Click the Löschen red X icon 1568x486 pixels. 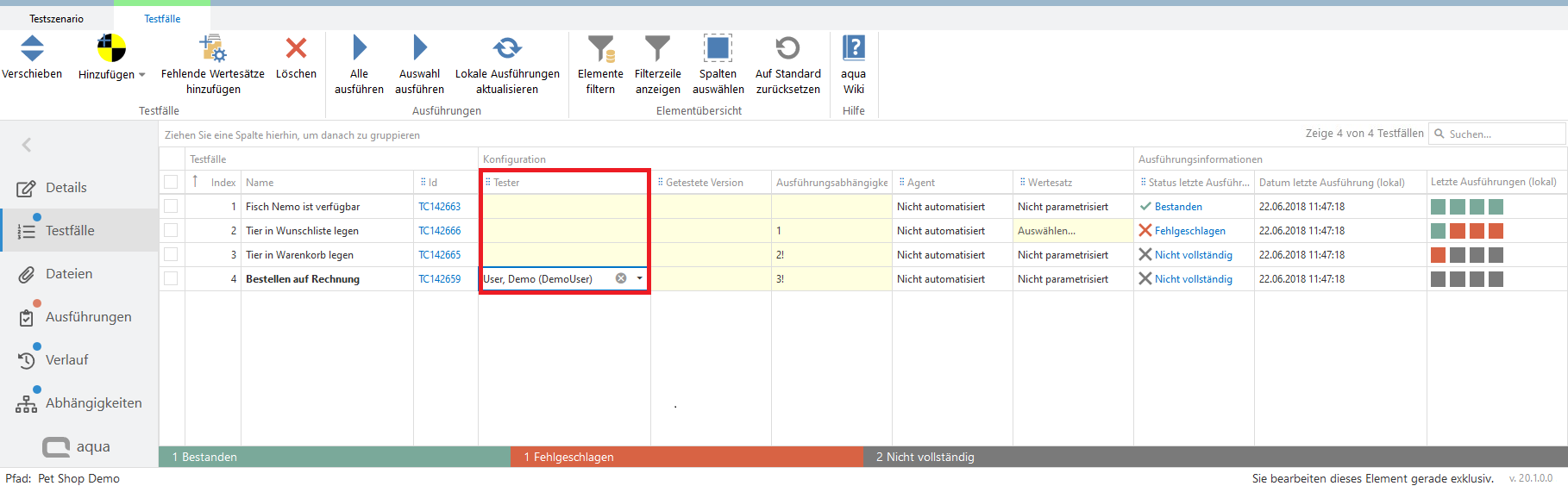(x=296, y=48)
